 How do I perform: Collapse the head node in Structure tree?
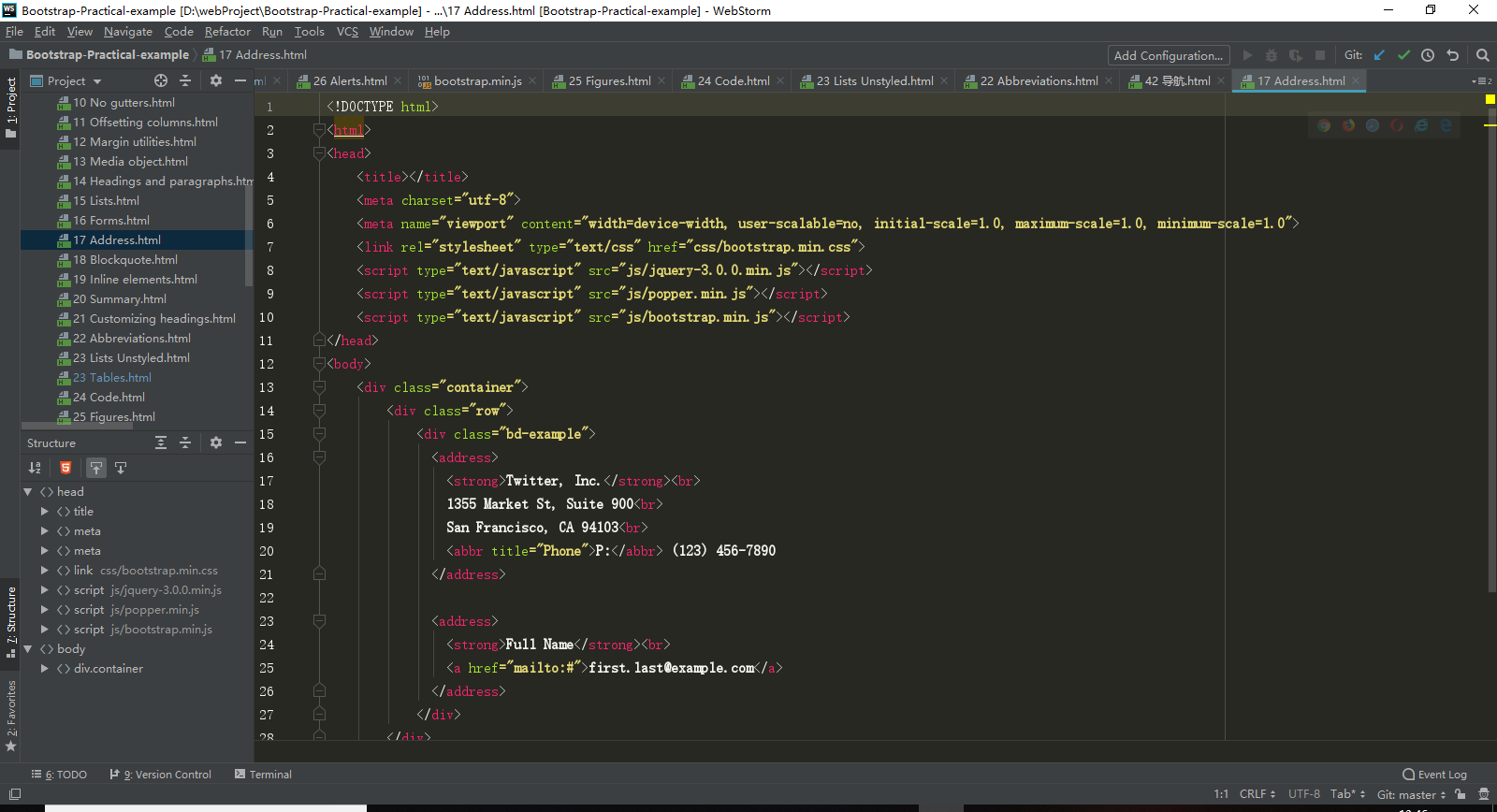(28, 492)
